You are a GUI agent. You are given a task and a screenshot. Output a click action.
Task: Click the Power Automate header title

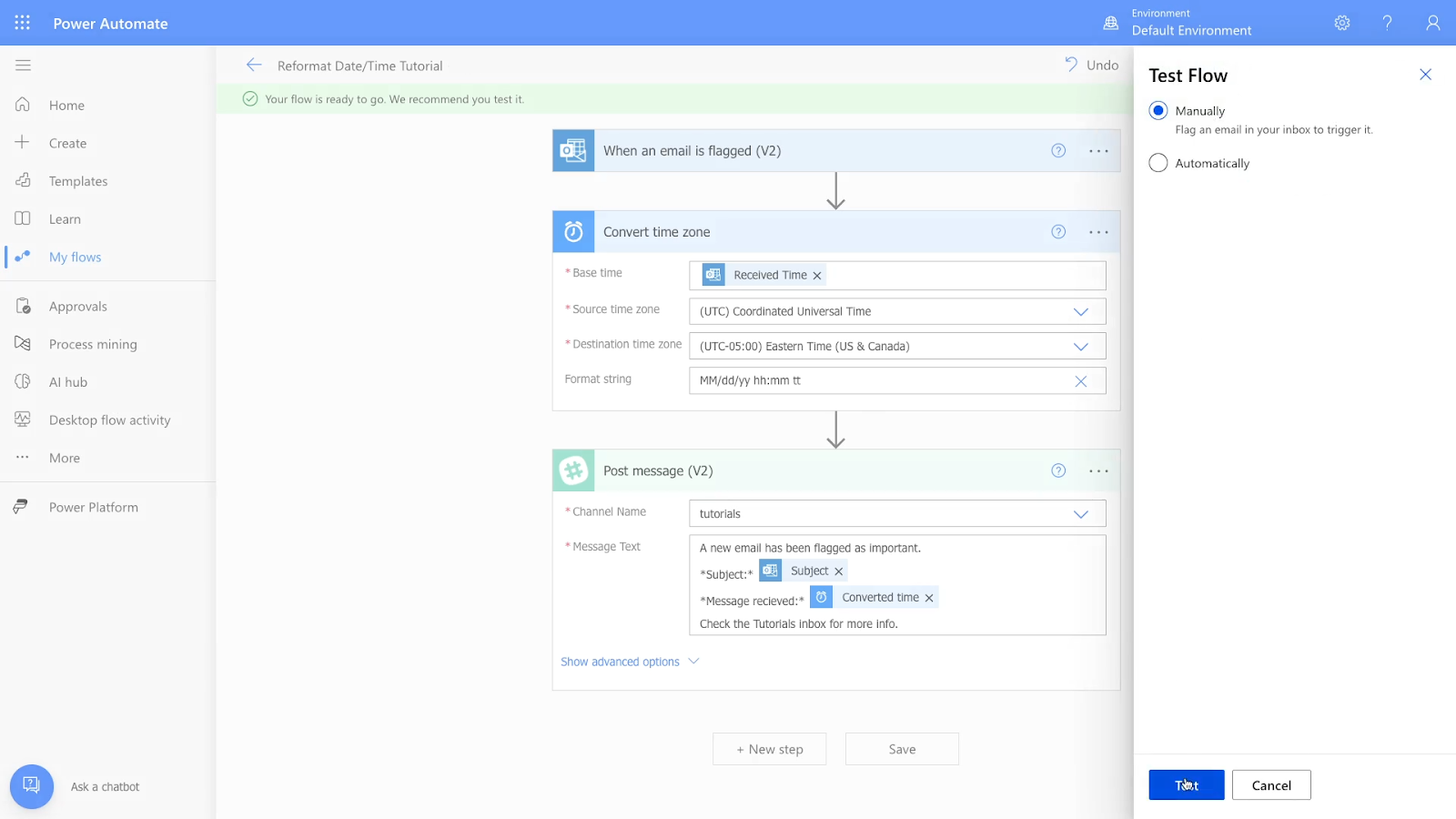tap(110, 24)
